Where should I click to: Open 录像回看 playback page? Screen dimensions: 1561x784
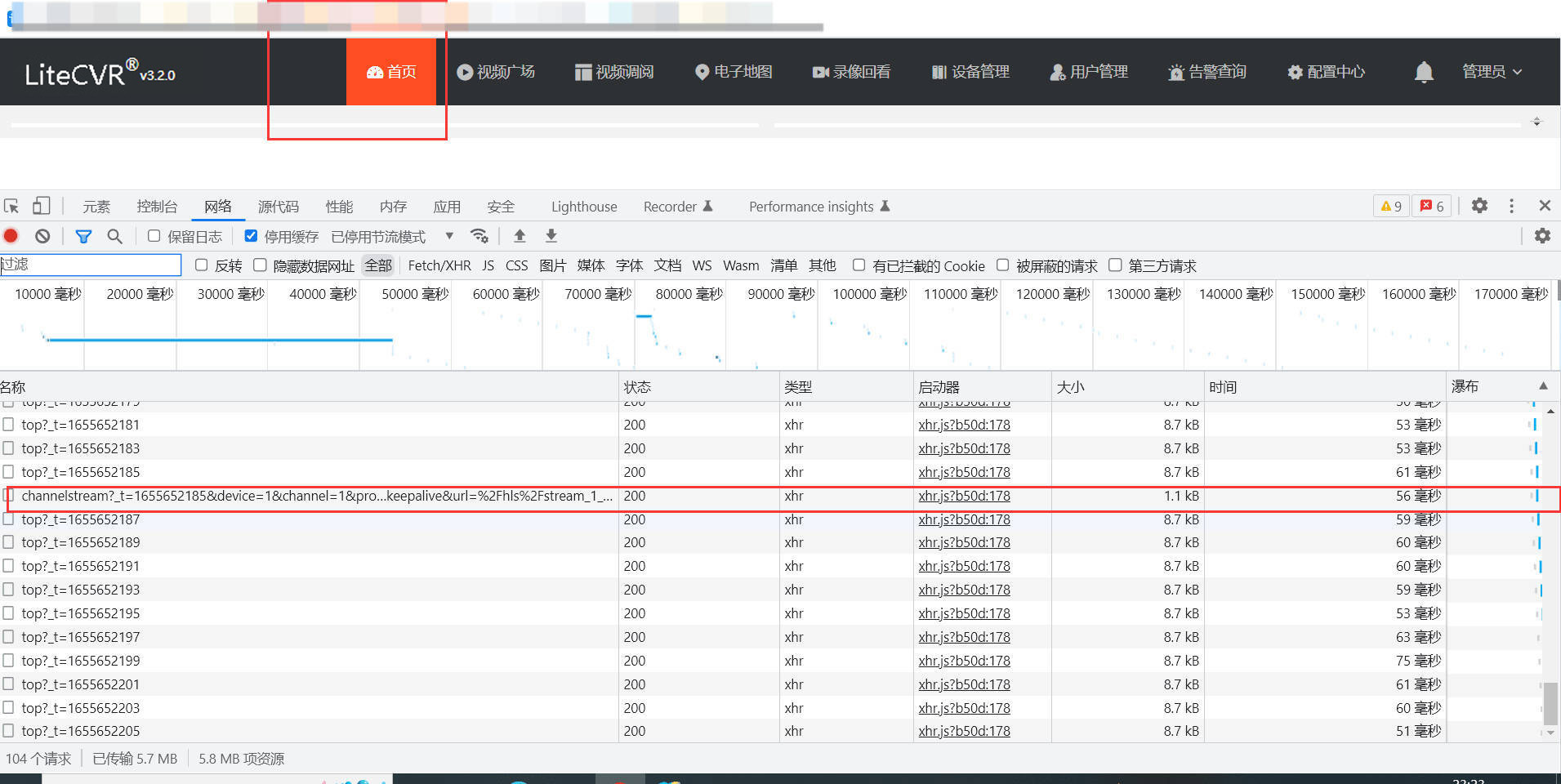click(851, 72)
